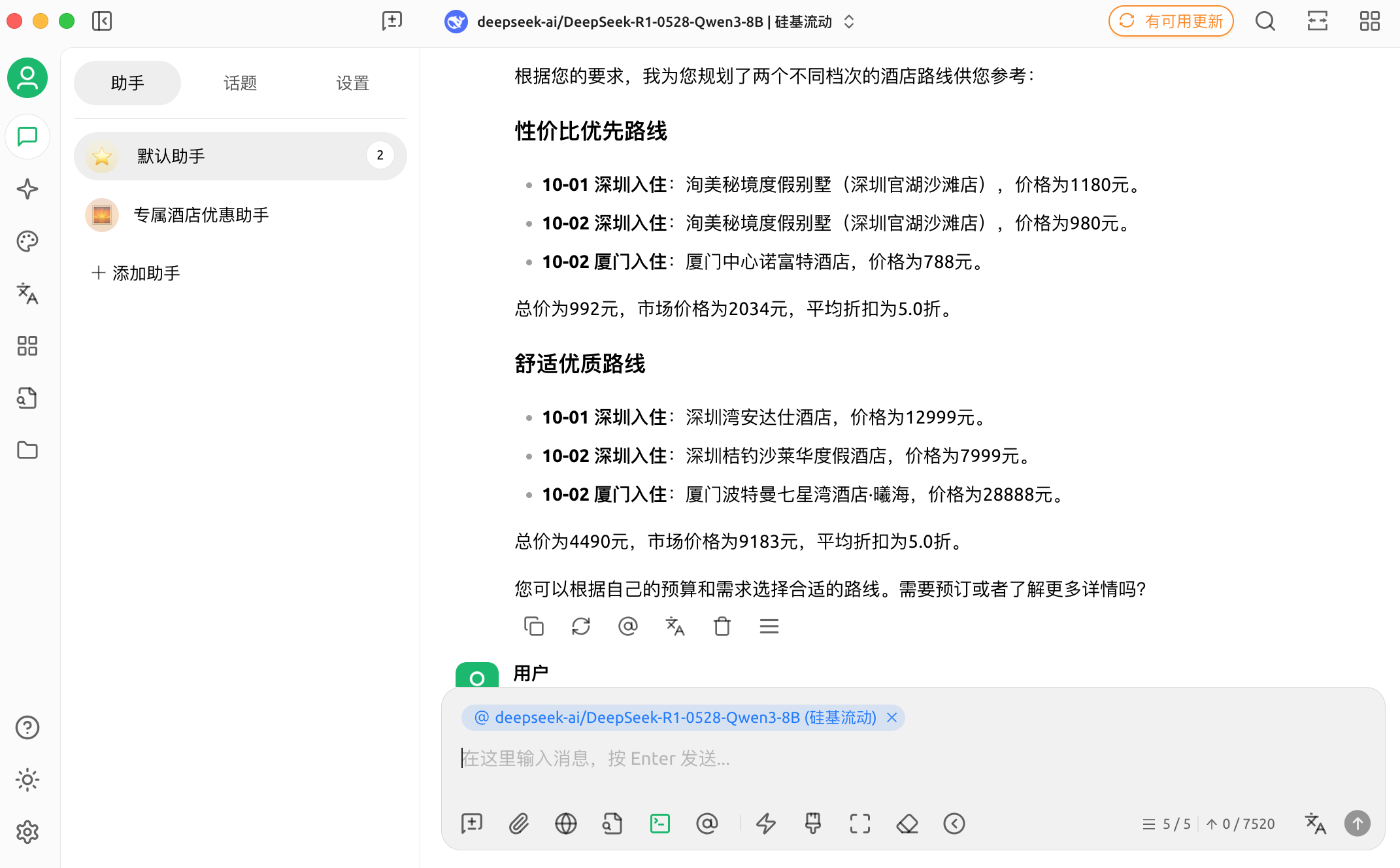Expand the DeepSeek model selector dropdown
1400x868 pixels.
849,22
